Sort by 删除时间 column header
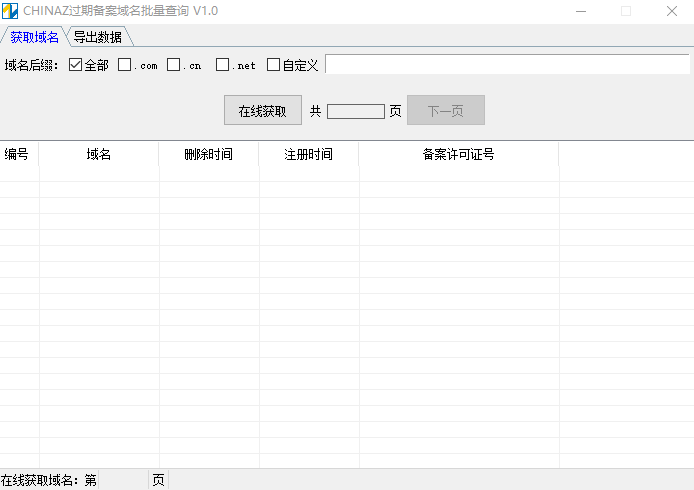The image size is (694, 490). pos(209,155)
